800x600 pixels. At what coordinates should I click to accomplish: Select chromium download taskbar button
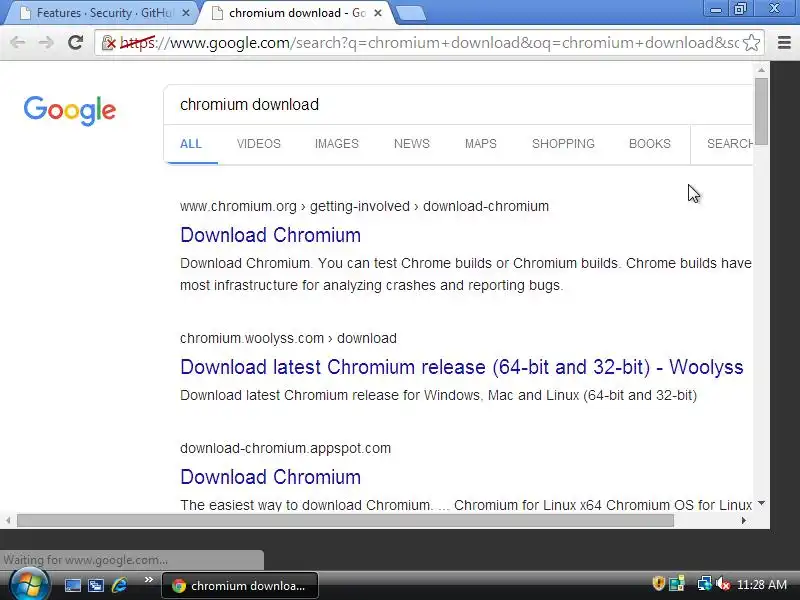coord(240,586)
